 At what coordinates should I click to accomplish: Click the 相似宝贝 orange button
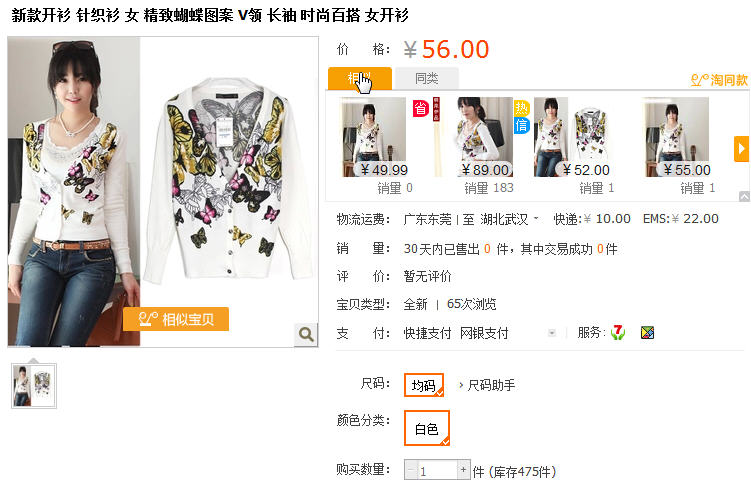[176, 319]
